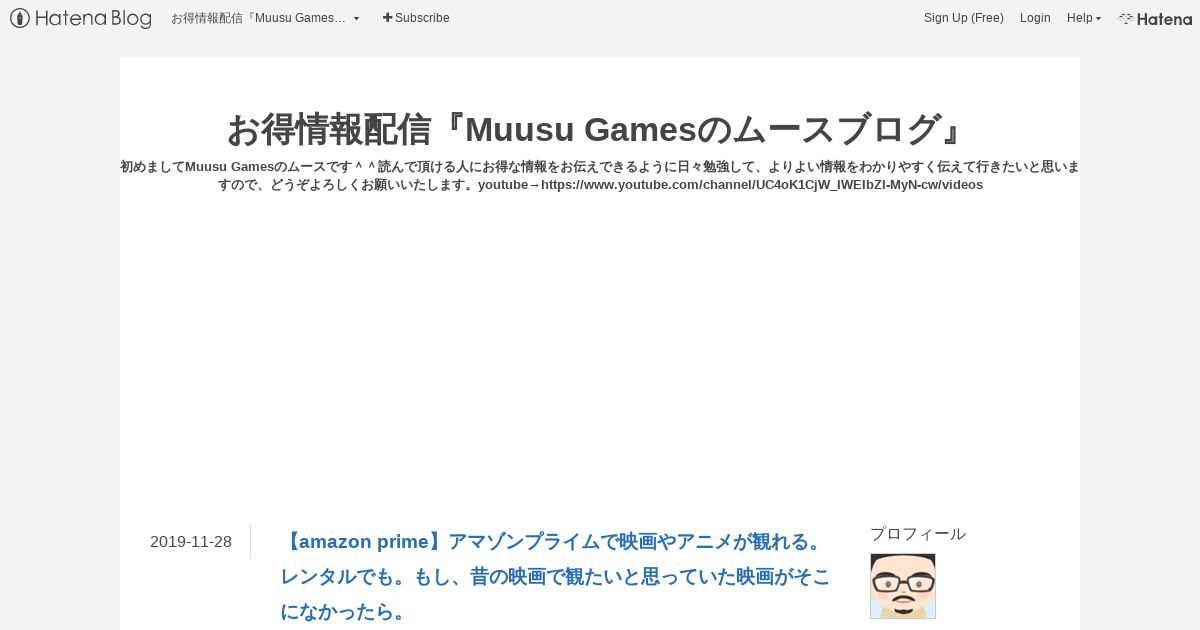Open the blog main title heading
The image size is (1200, 630).
tap(599, 129)
